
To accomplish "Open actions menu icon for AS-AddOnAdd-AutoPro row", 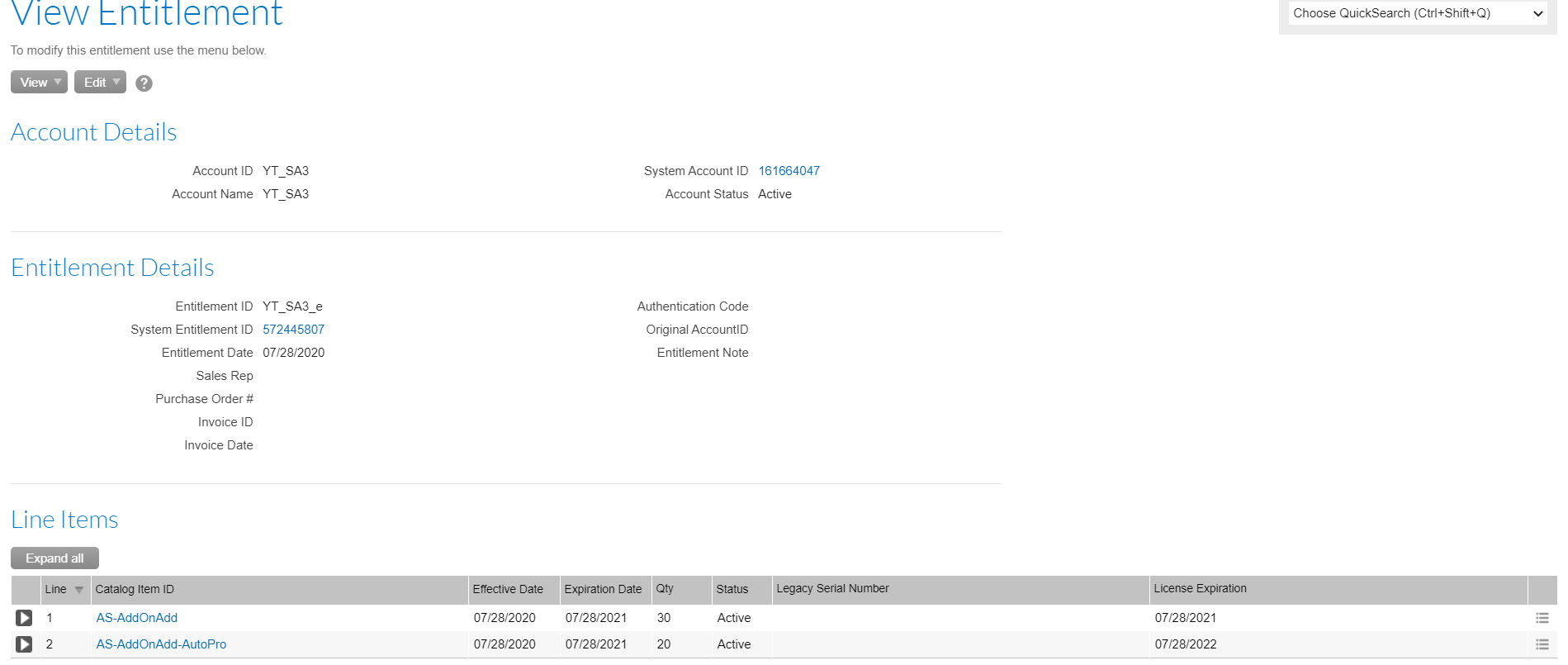I will (x=1542, y=644).
